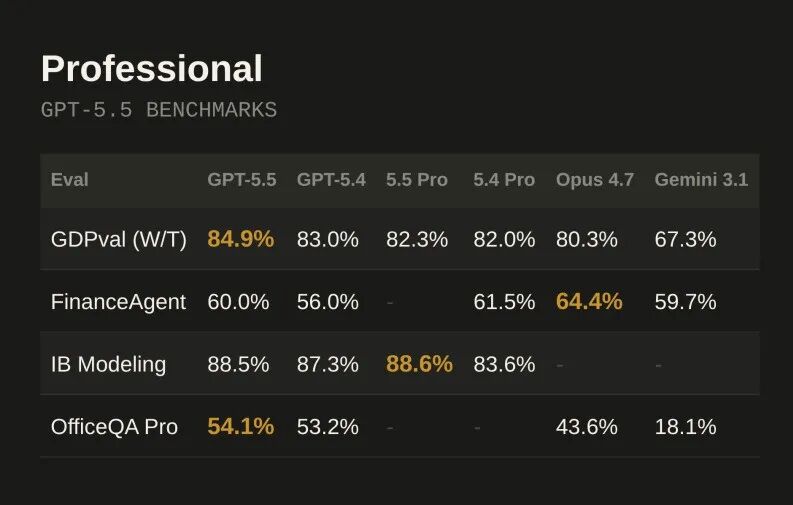The height and width of the screenshot is (505, 793).
Task: Select the GPT-5.5 BENCHMARKS subtitle
Action: pyautogui.click(x=159, y=110)
